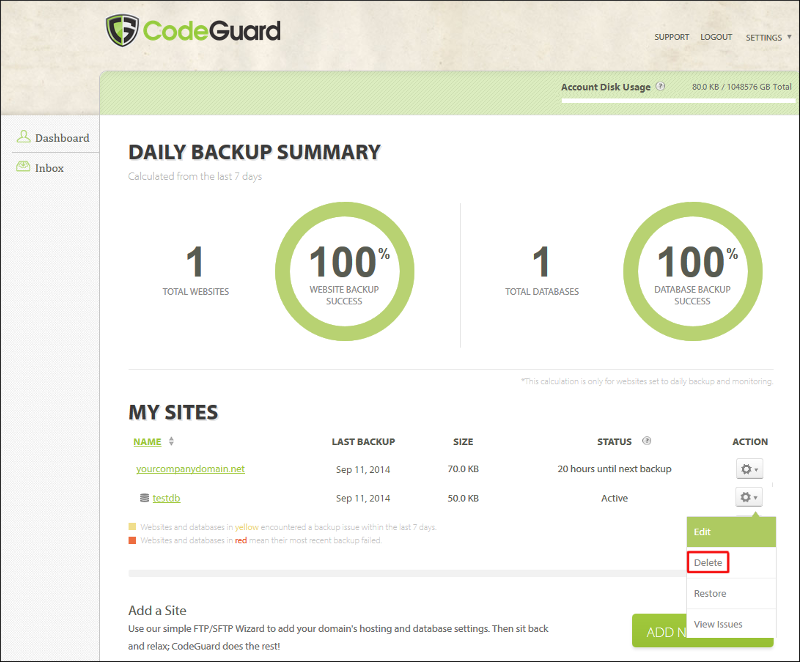Image resolution: width=800 pixels, height=662 pixels.
Task: Select Restore from the action menu
Action: click(x=710, y=594)
